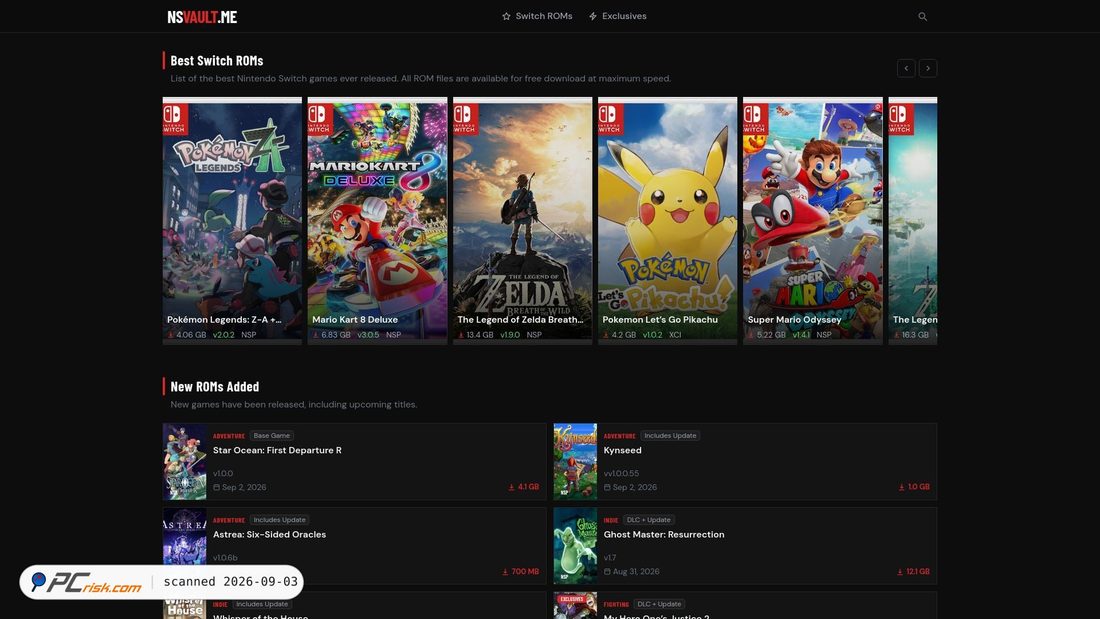Image resolution: width=1100 pixels, height=619 pixels.
Task: Click the 700 MB download size on Astrea
Action: coord(521,571)
